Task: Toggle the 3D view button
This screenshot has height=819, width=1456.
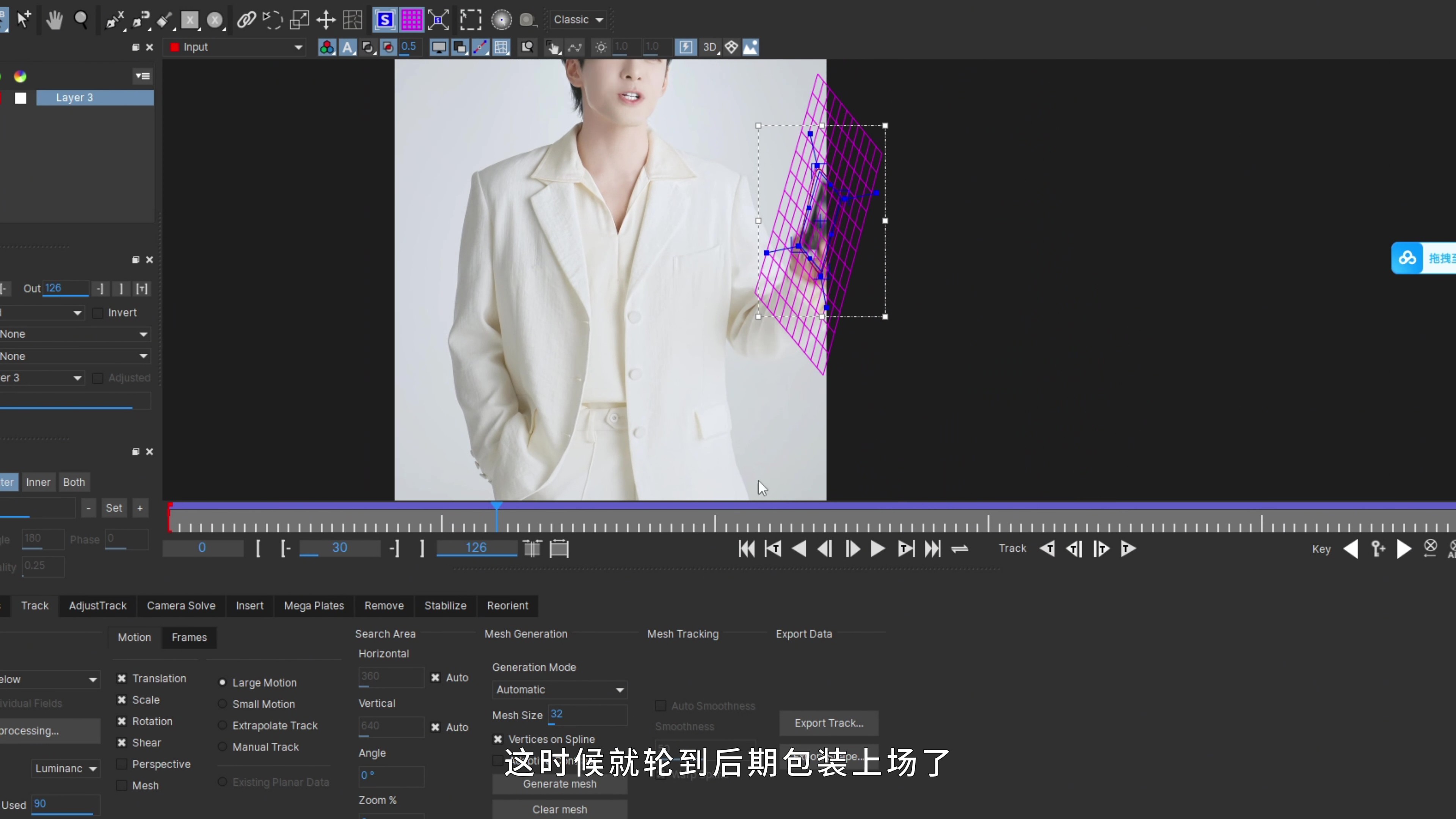Action: [x=710, y=47]
